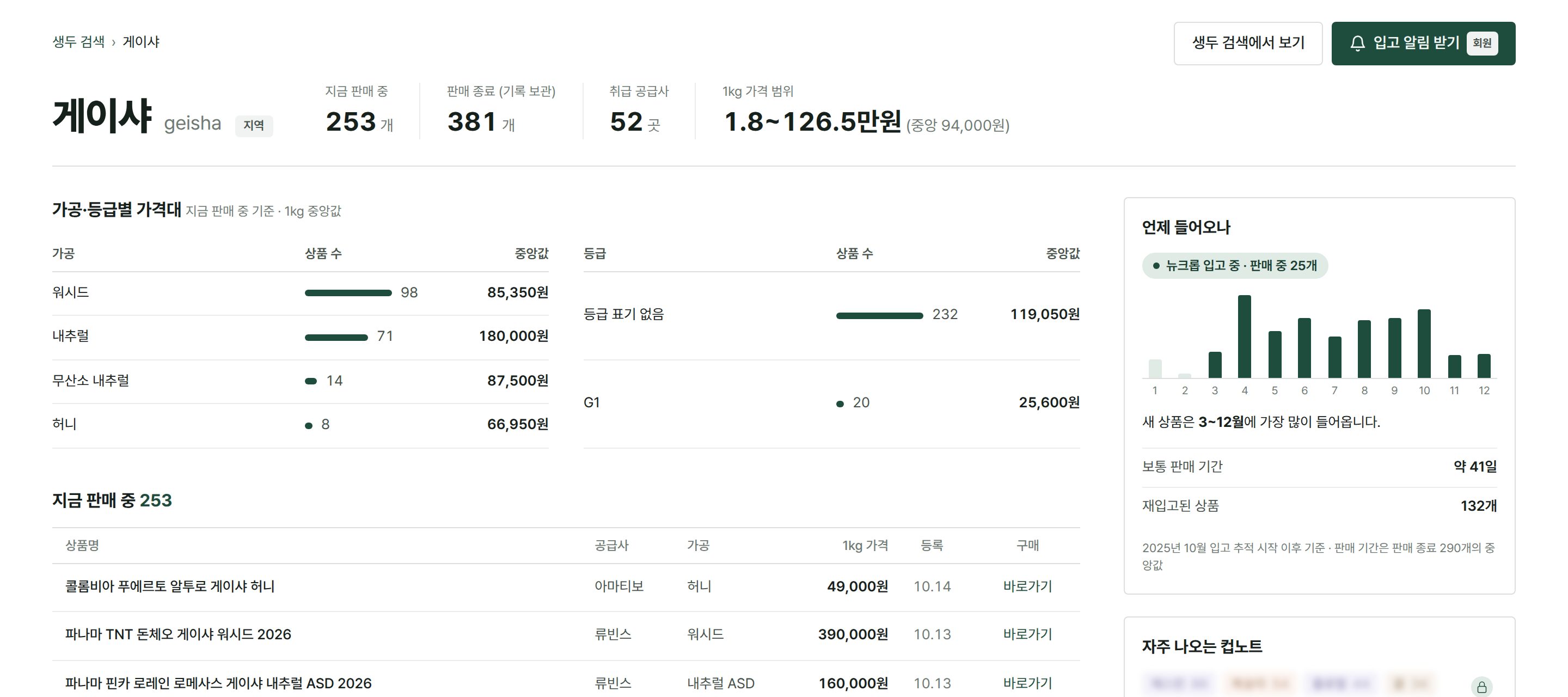Click the 1.8~126.5만원 price range
Screen dimensions: 1568x697
click(813, 122)
